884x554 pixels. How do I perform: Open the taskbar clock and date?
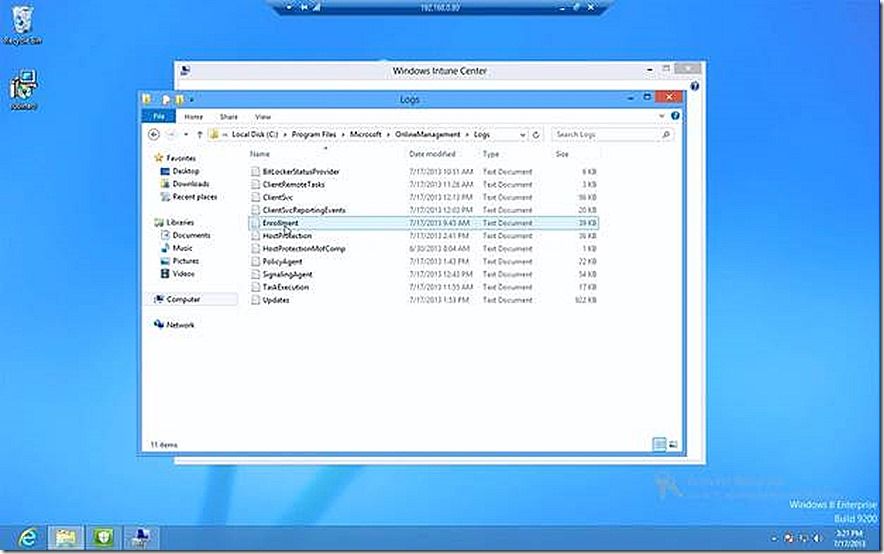point(850,538)
